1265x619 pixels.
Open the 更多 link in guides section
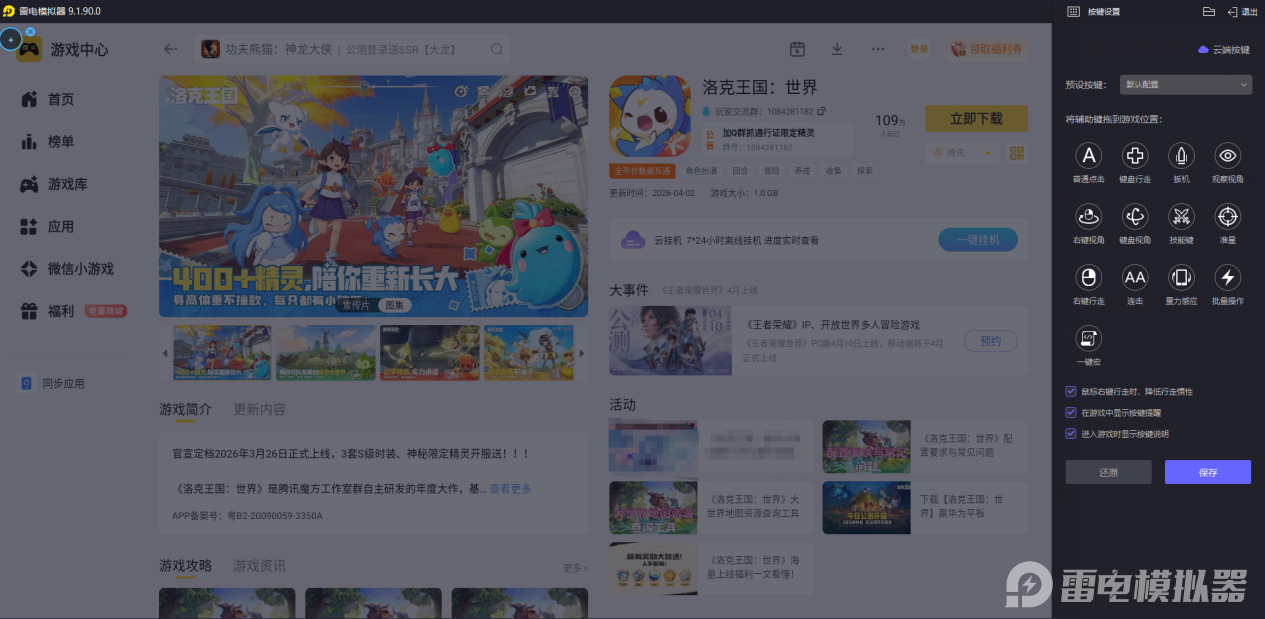[x=575, y=568]
